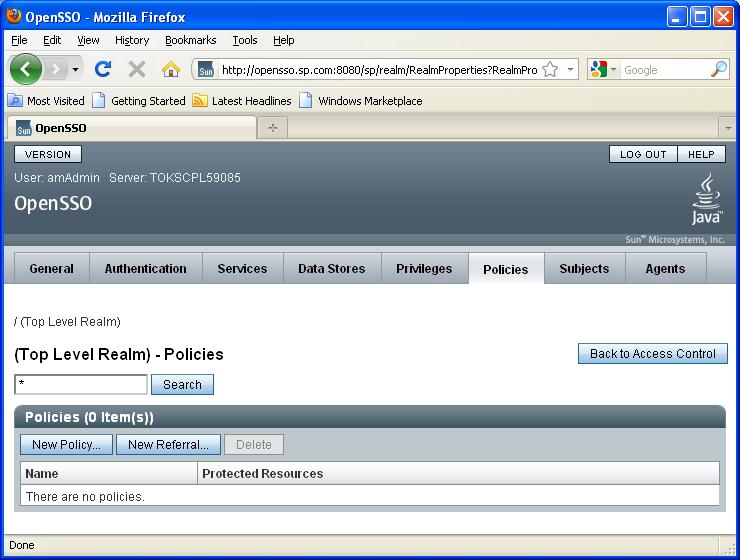Bookmark this page with the star icon
The width and height of the screenshot is (740, 560).
coord(550,70)
